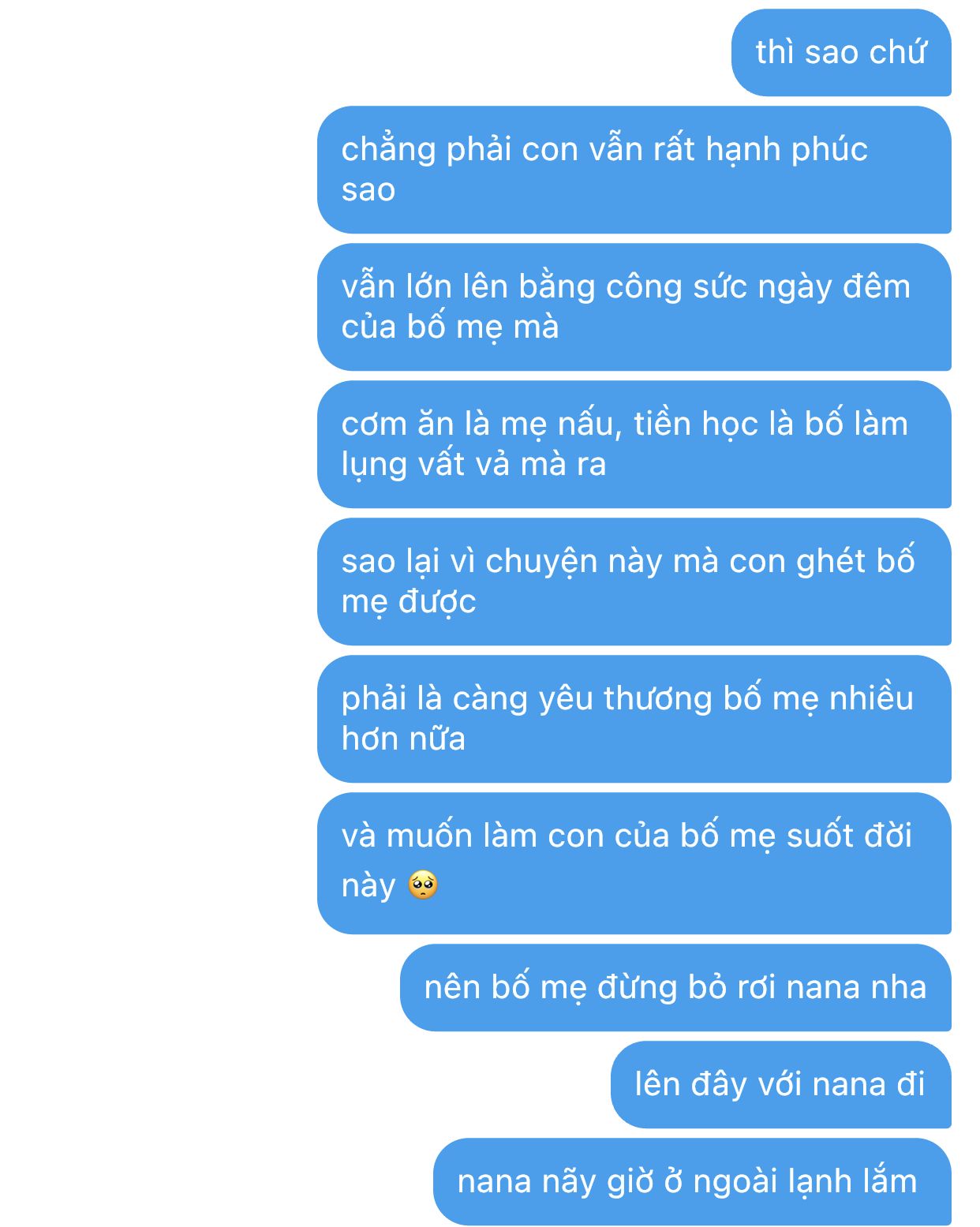
Task: Click the 'phải là càng yêu thương bố mẹ' bubble
Action: (634, 719)
